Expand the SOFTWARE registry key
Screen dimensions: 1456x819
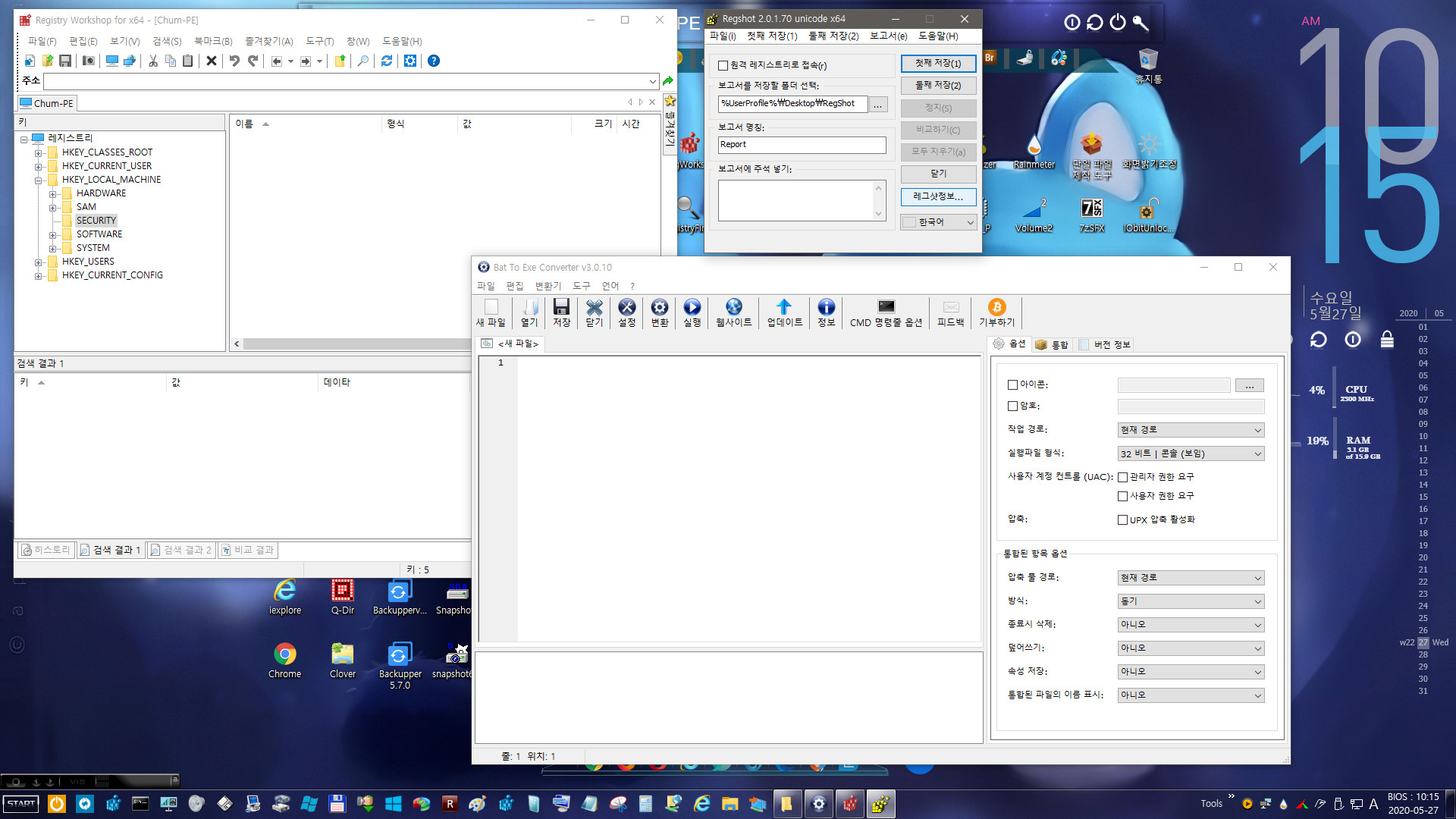coord(52,235)
